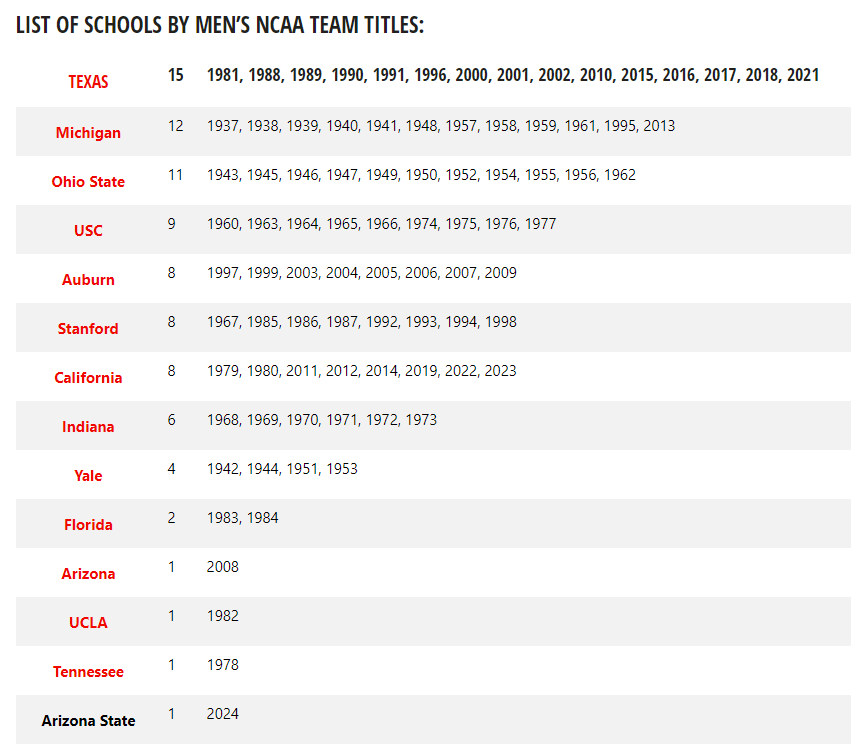Open the Indiana link

tap(88, 427)
